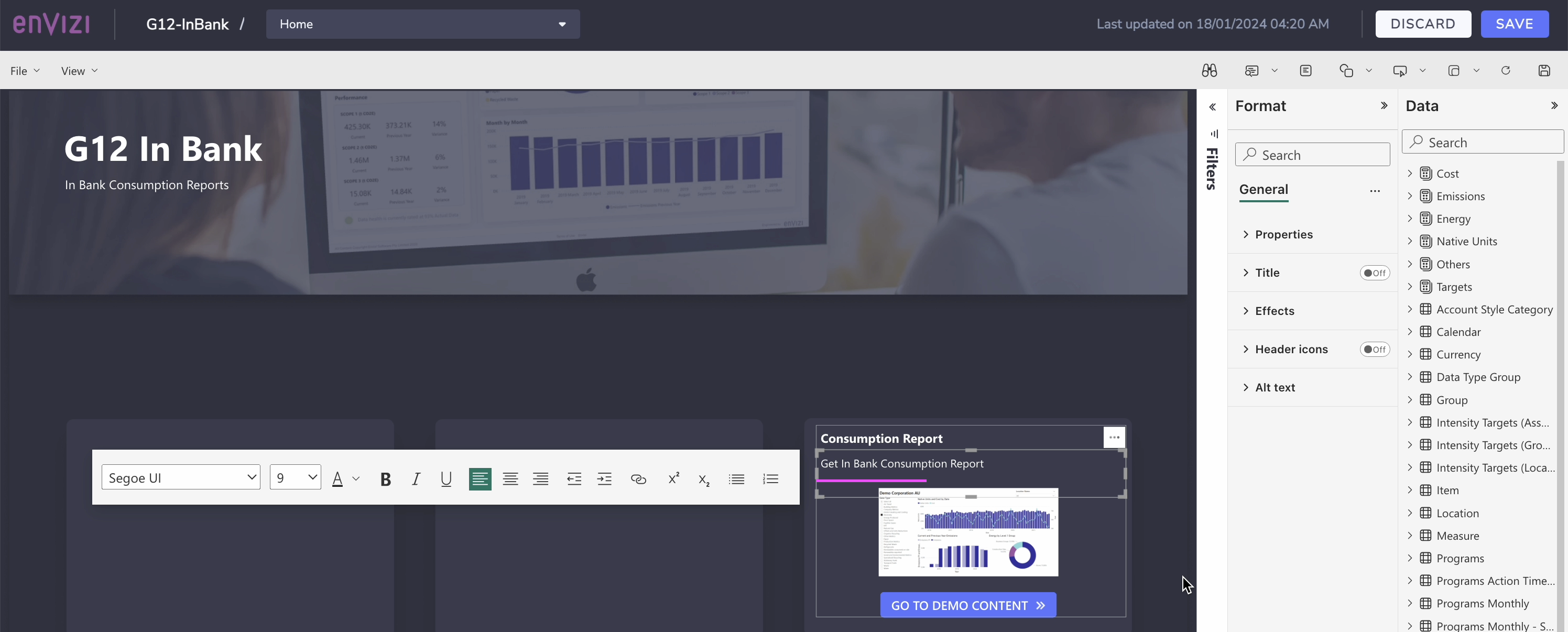
Task: Center-align the text
Action: 510,479
